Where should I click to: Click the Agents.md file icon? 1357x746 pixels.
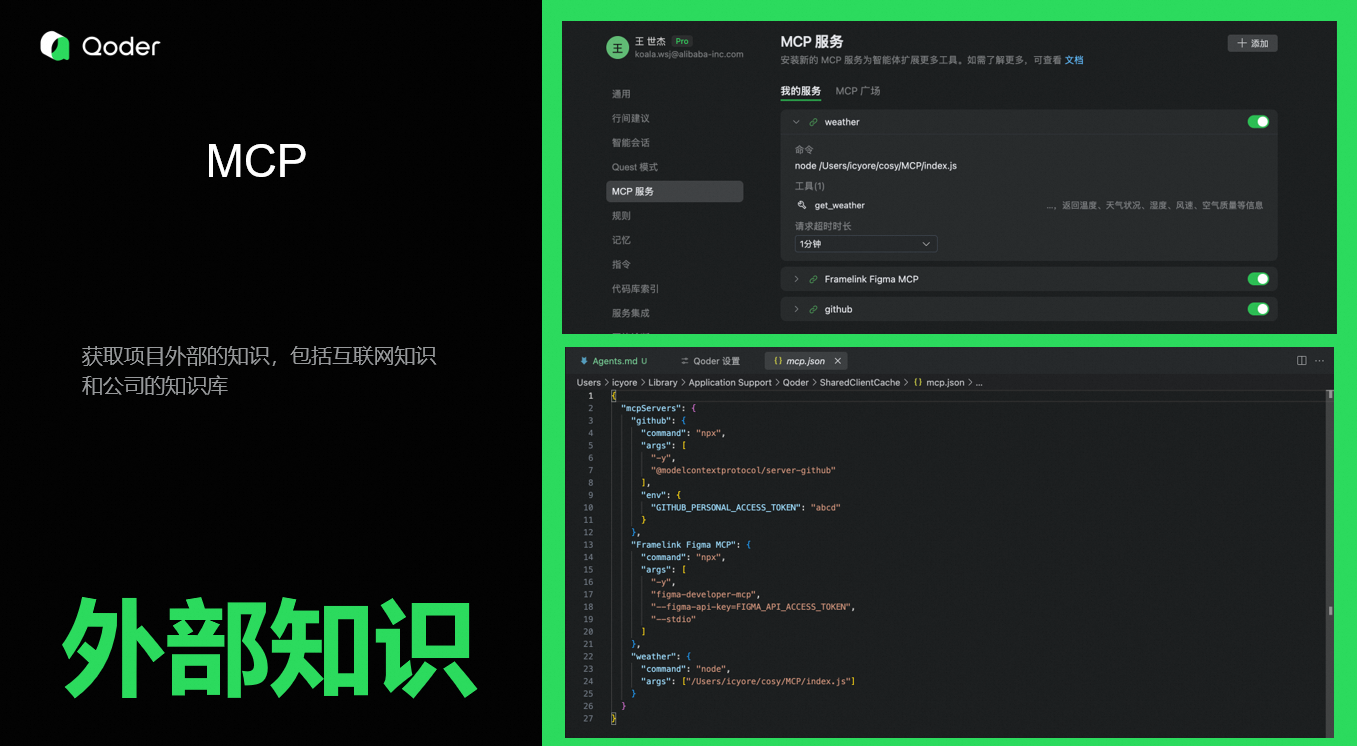point(584,361)
